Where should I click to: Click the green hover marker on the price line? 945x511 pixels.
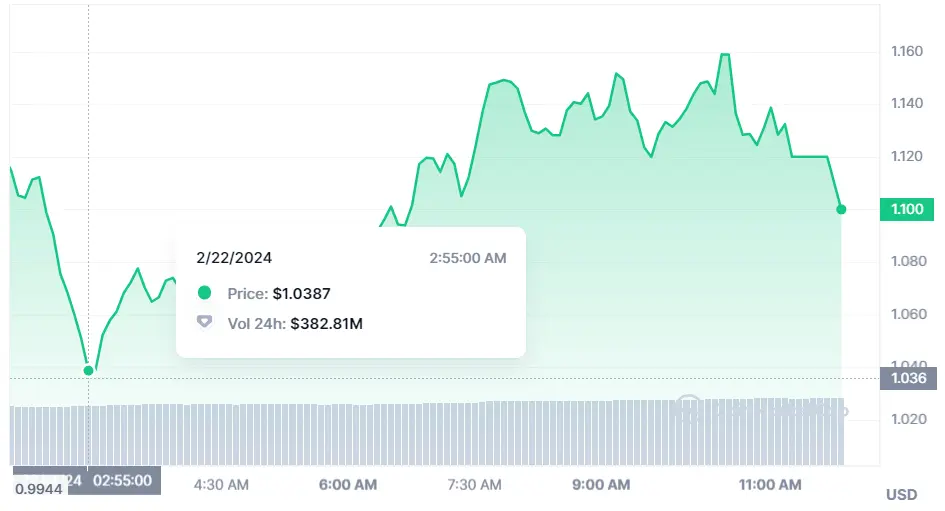88,371
